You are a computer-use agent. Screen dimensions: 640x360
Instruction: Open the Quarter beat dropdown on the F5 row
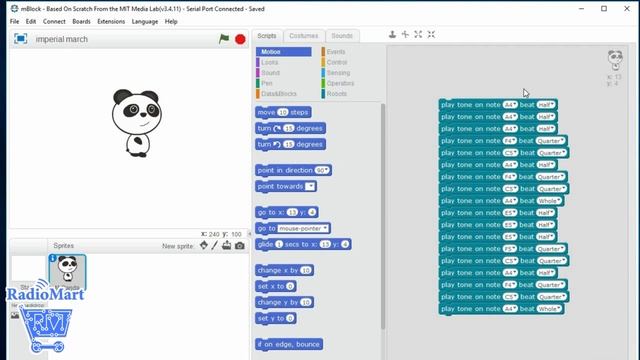(551, 249)
